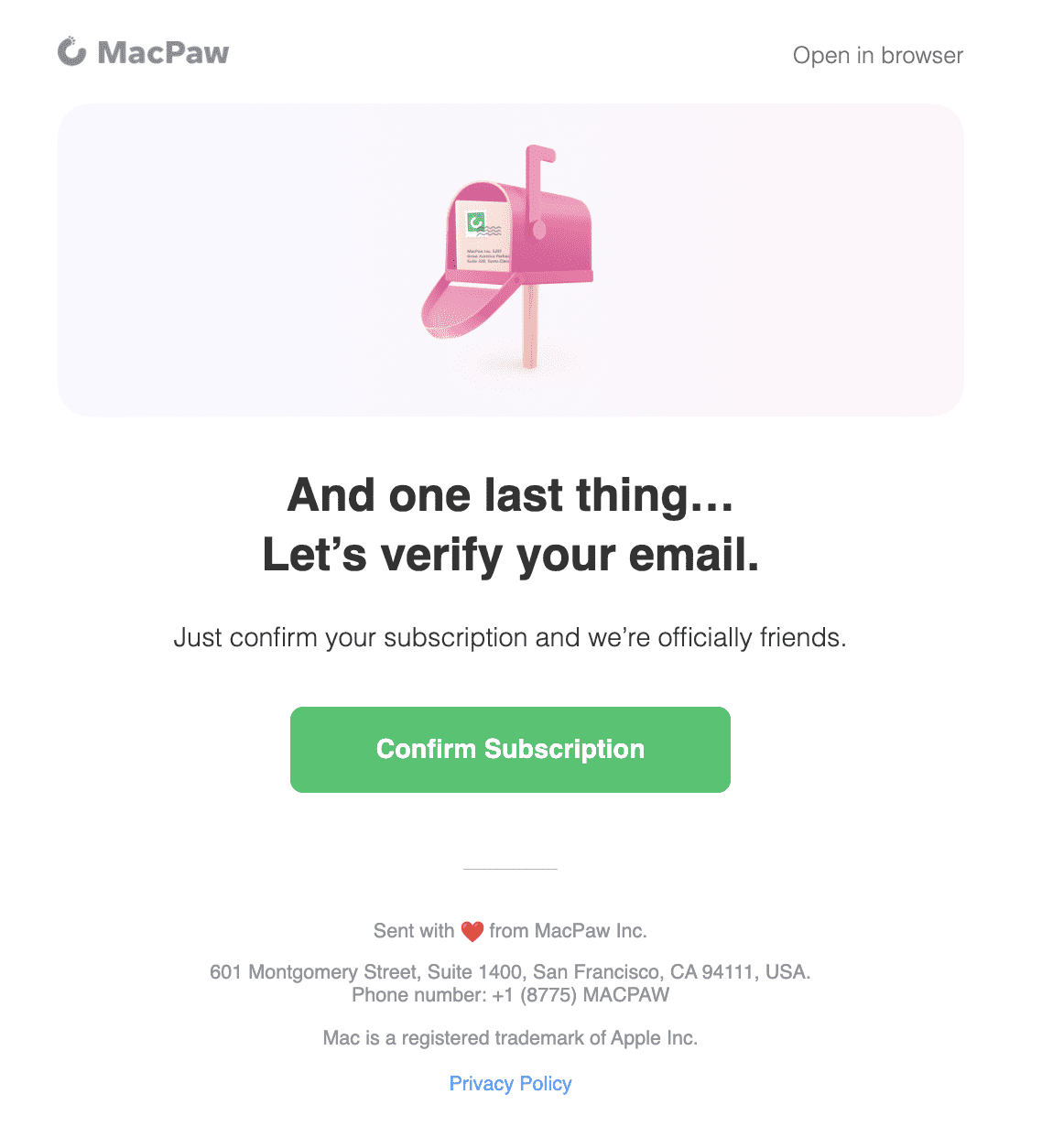Open the Privacy Policy link
Image resolution: width=1053 pixels, height=1148 pixels.
[x=510, y=1084]
